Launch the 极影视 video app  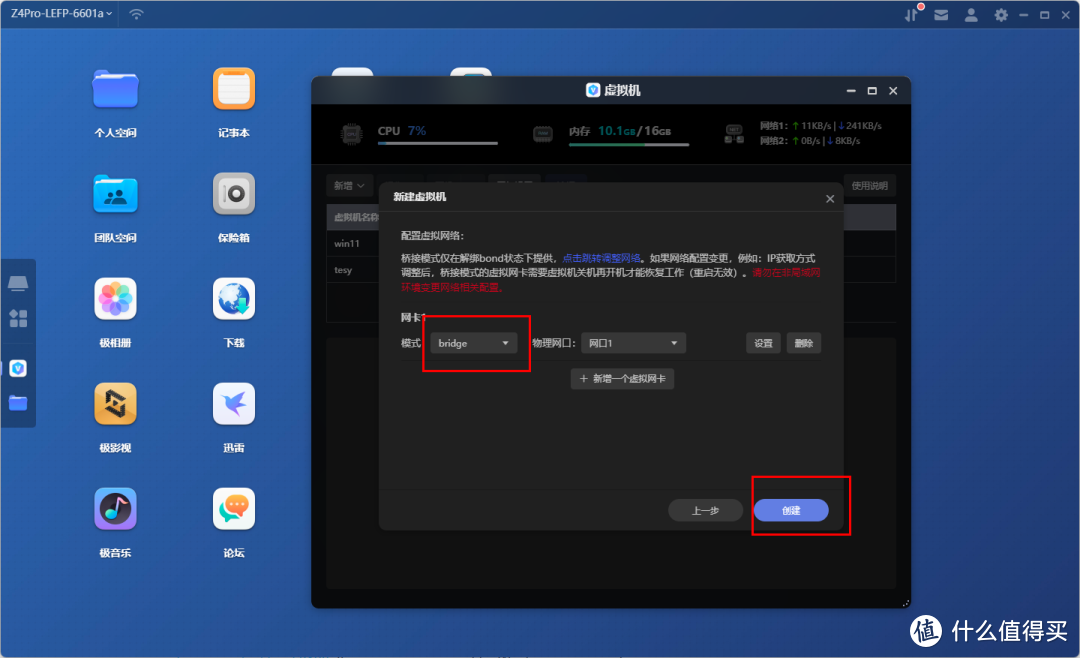[x=115, y=404]
